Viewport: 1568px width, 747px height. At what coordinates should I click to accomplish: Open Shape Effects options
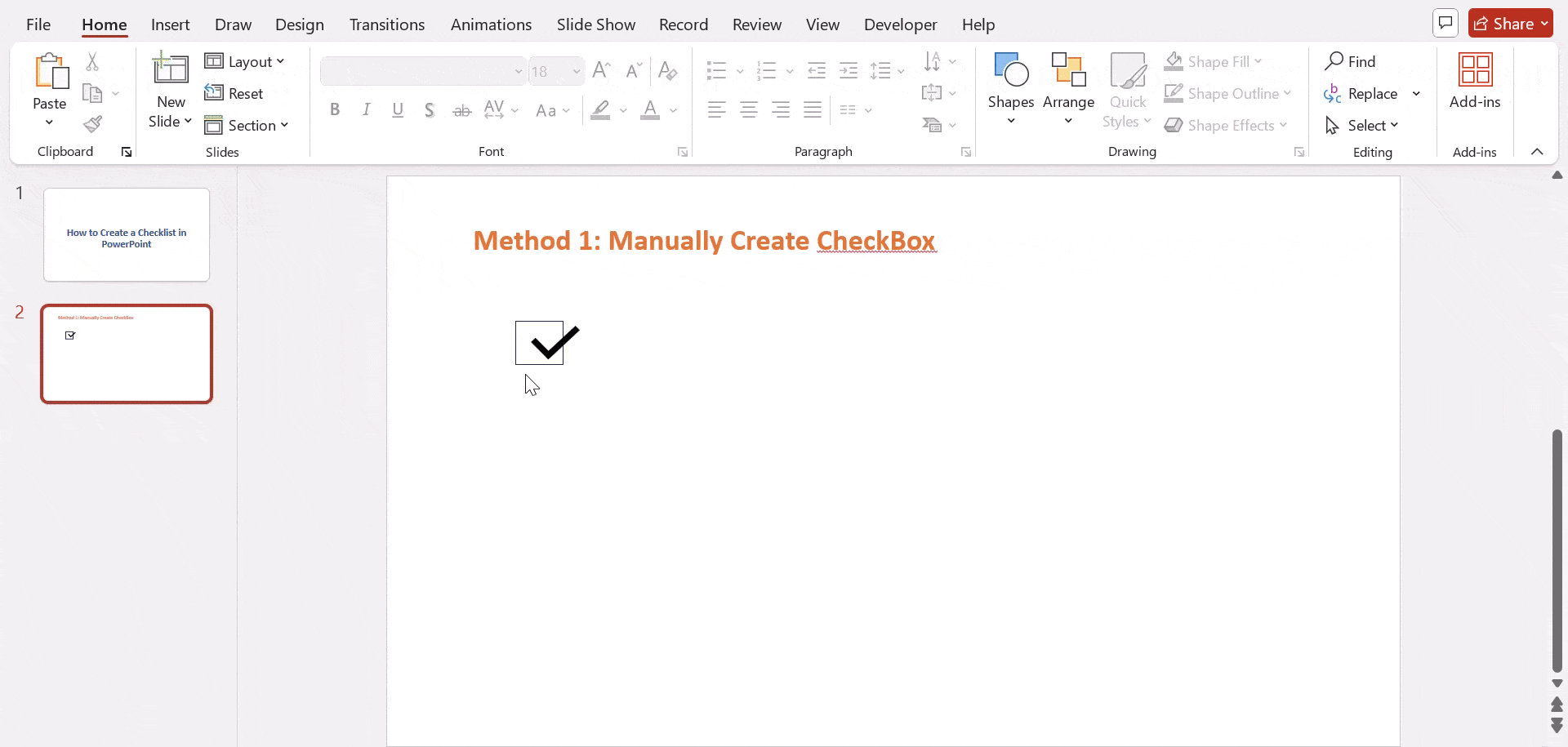coord(1227,125)
